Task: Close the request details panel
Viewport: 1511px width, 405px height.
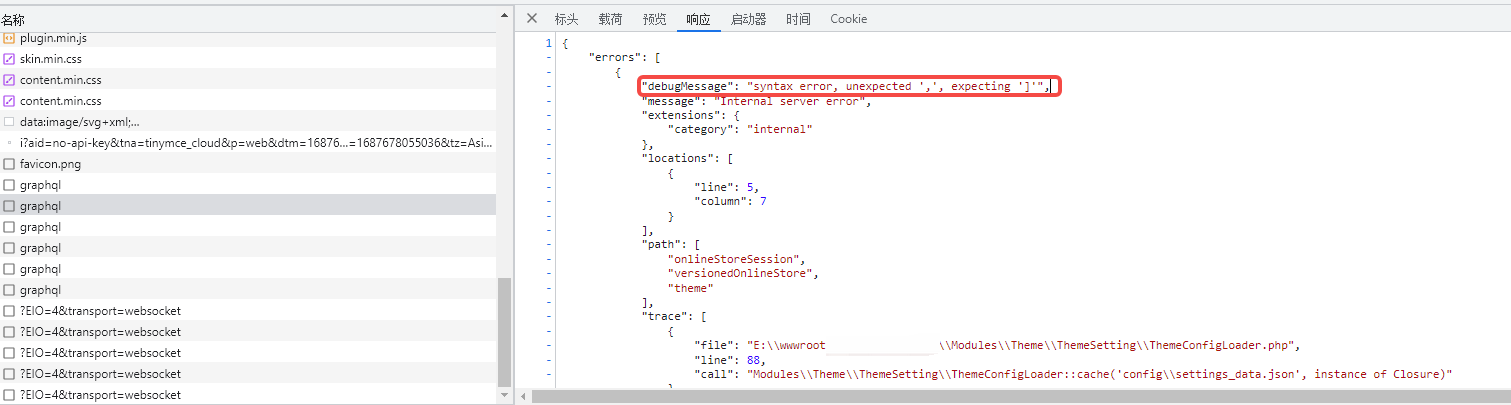Action: 532,18
